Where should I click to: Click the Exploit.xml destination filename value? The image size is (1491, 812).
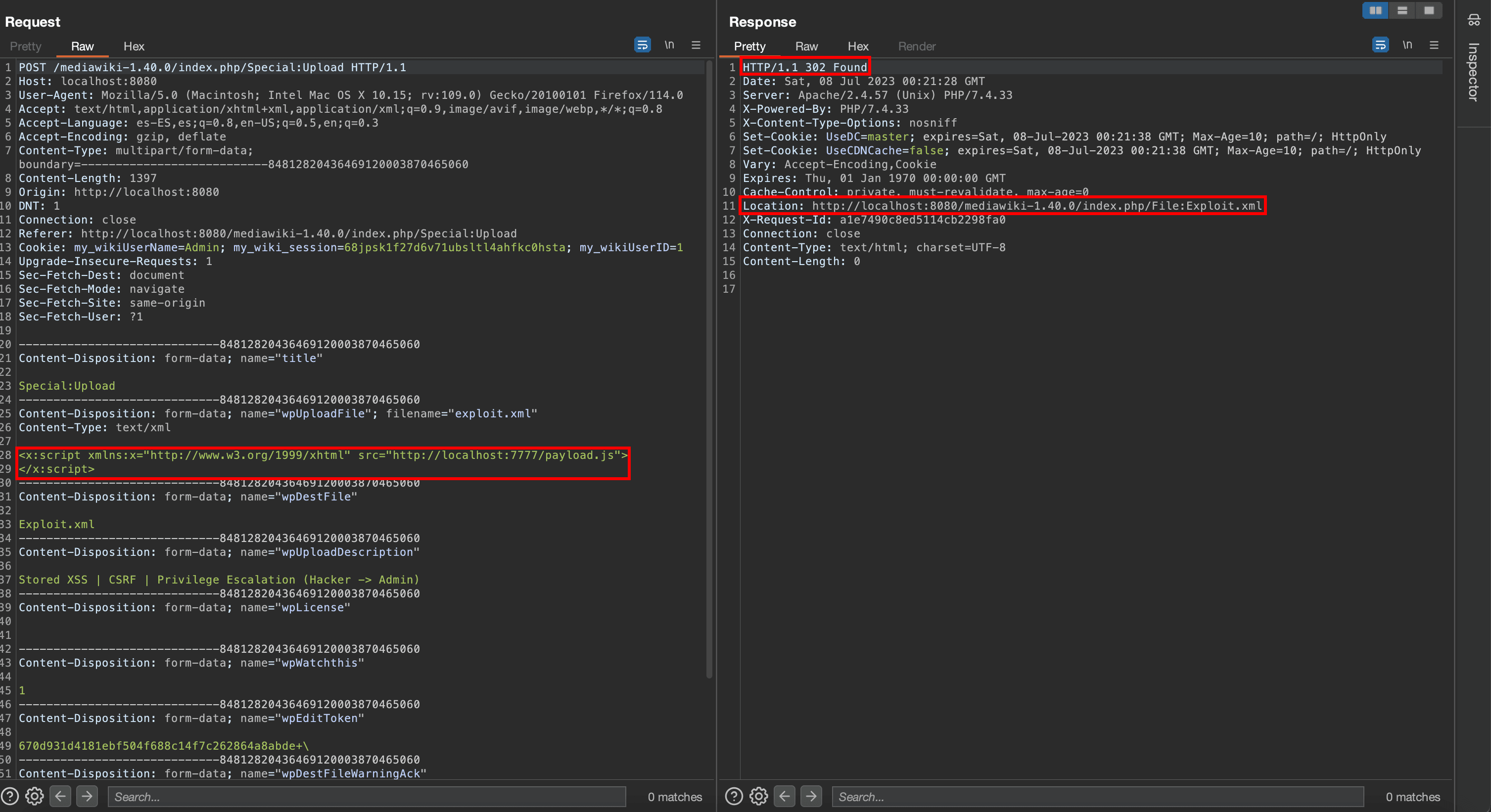pyautogui.click(x=57, y=524)
